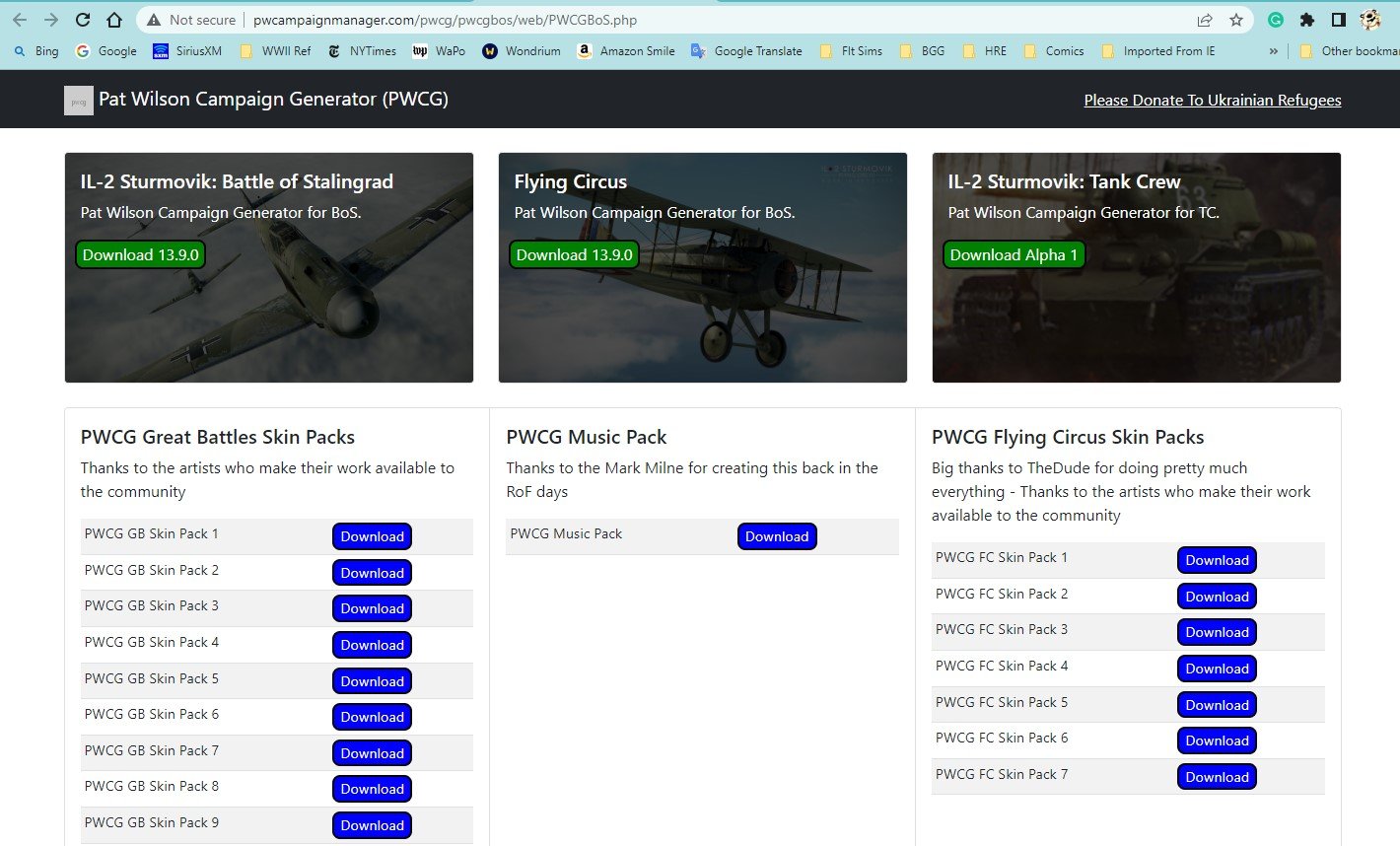Download 13.9.0 for Flying Circus
Image resolution: width=1400 pixels, height=846 pixels.
click(575, 254)
